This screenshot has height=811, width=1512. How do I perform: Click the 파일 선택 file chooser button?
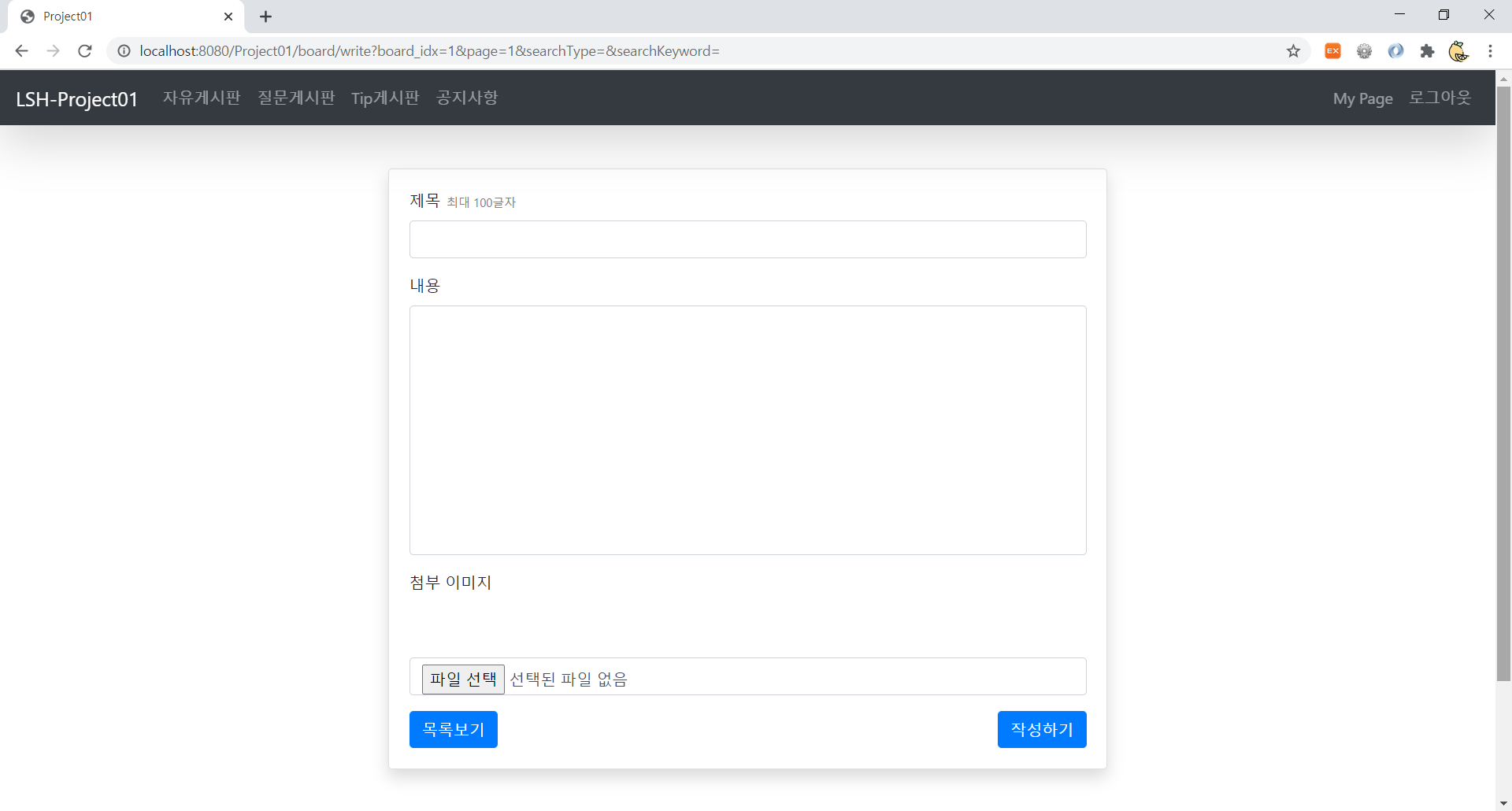coord(463,679)
